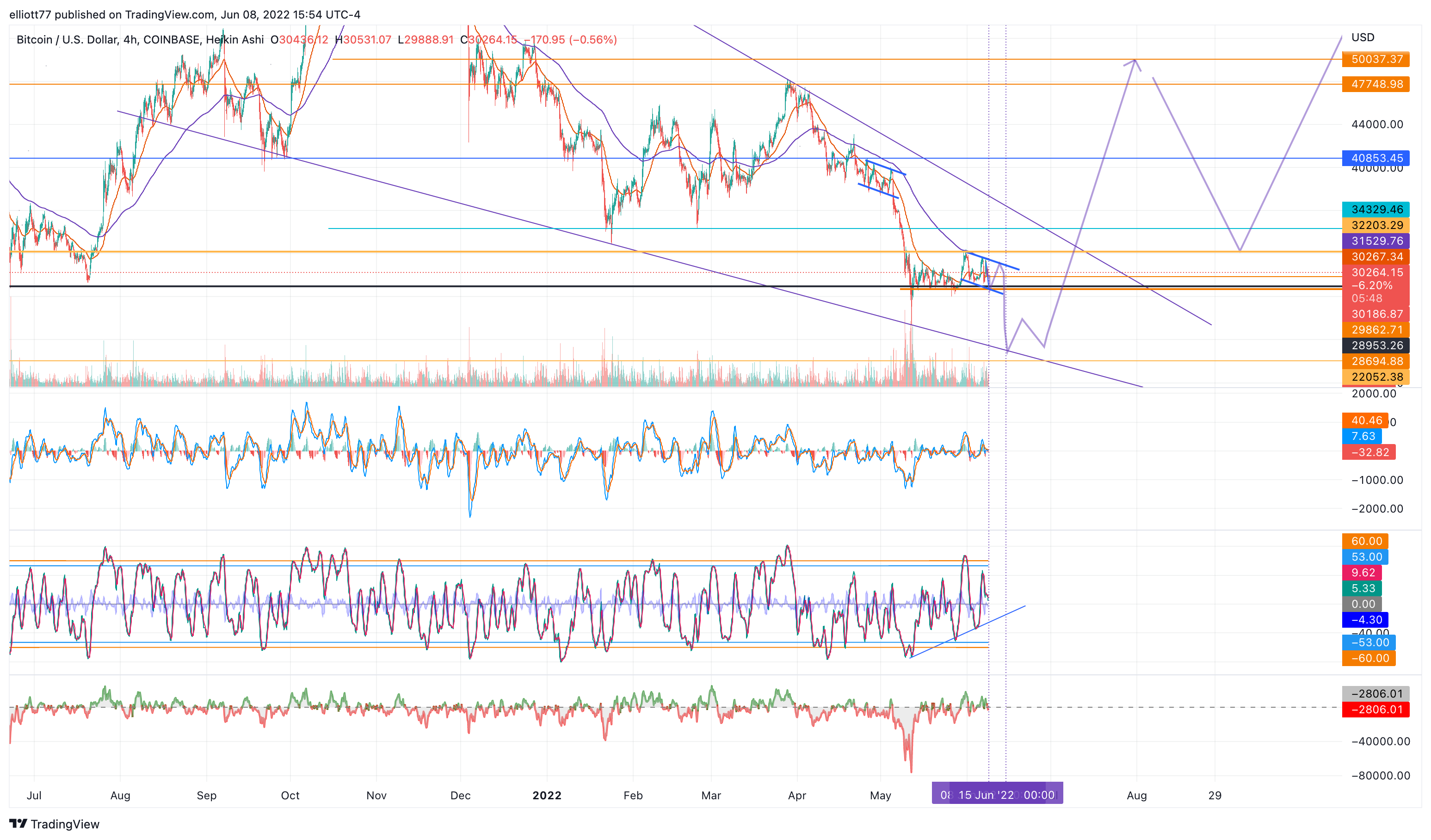The height and width of the screenshot is (840, 1431).
Task: Click the H30531.07 high value
Action: point(364,40)
